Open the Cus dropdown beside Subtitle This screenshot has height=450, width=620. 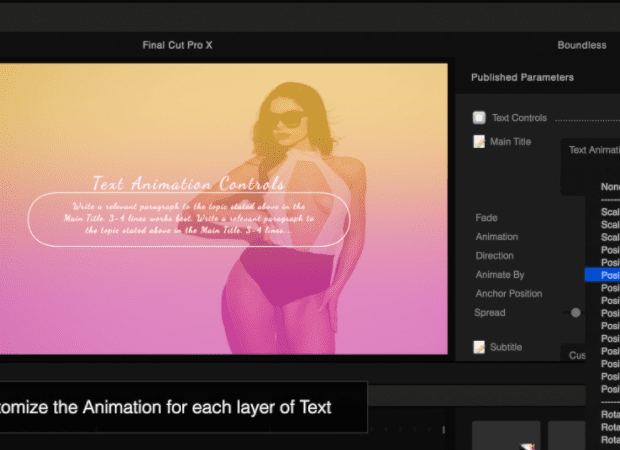pos(573,354)
